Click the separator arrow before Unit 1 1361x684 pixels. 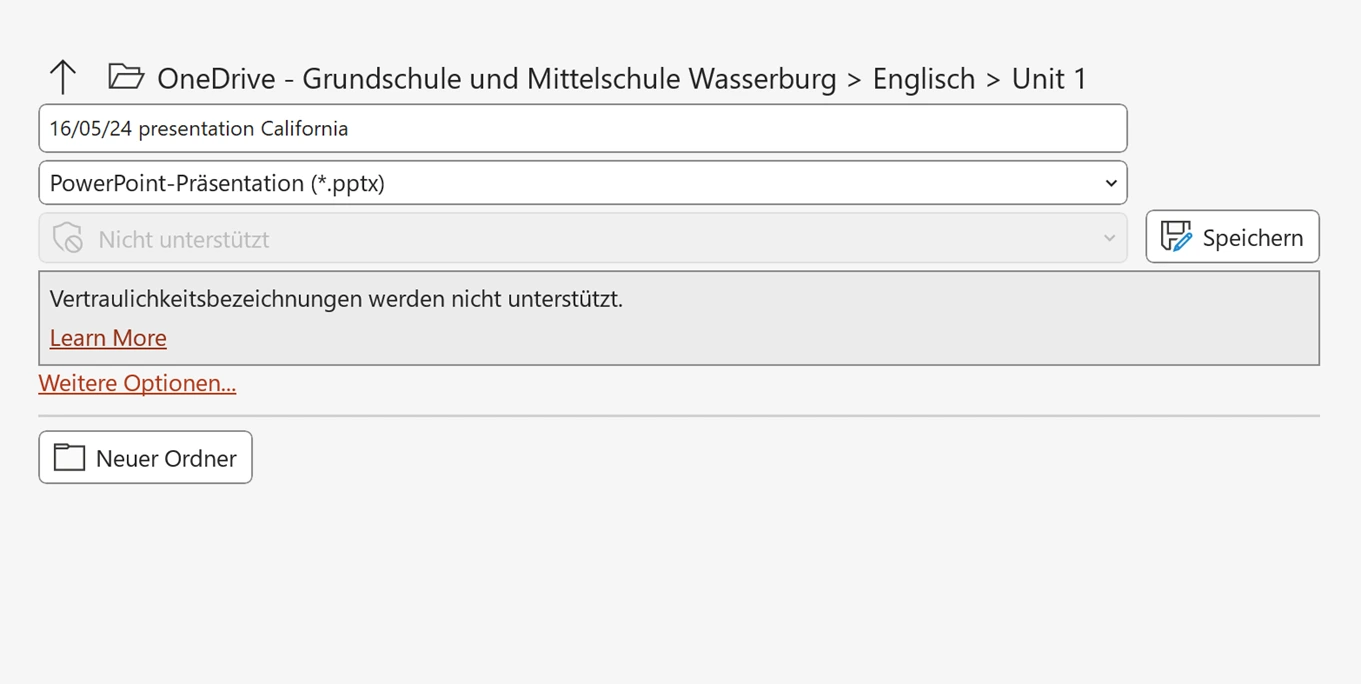[x=993, y=79]
